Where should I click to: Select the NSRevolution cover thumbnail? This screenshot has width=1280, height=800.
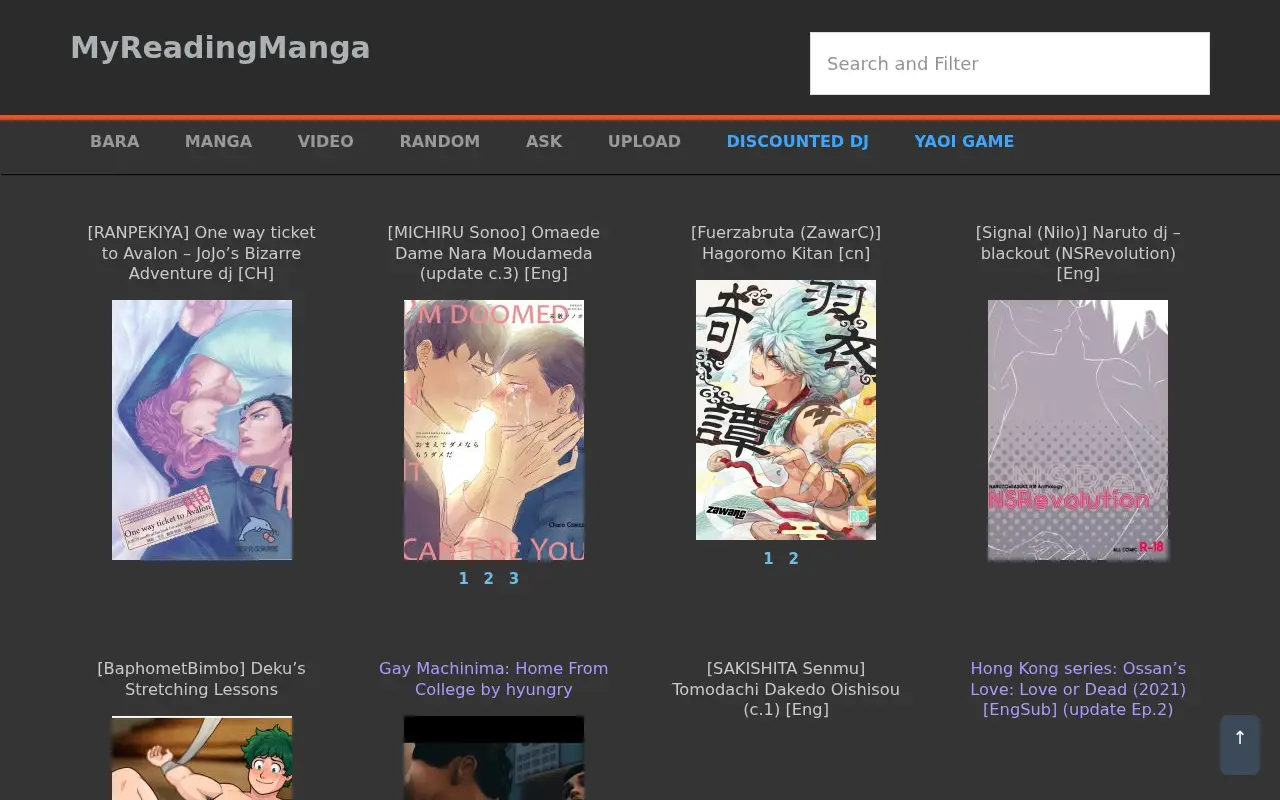pyautogui.click(x=1078, y=430)
